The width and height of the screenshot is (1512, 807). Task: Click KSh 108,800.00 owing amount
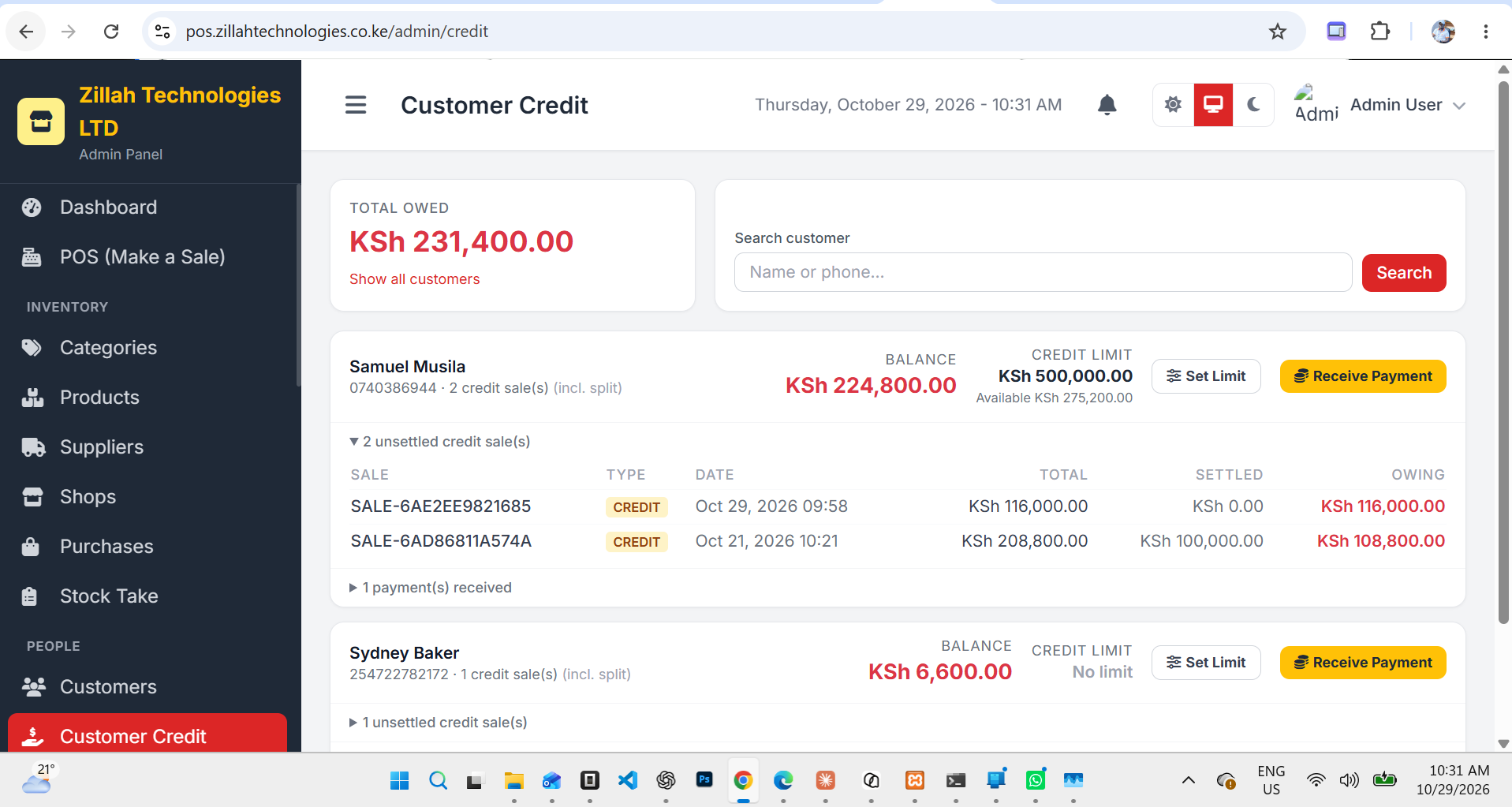tap(1381, 541)
